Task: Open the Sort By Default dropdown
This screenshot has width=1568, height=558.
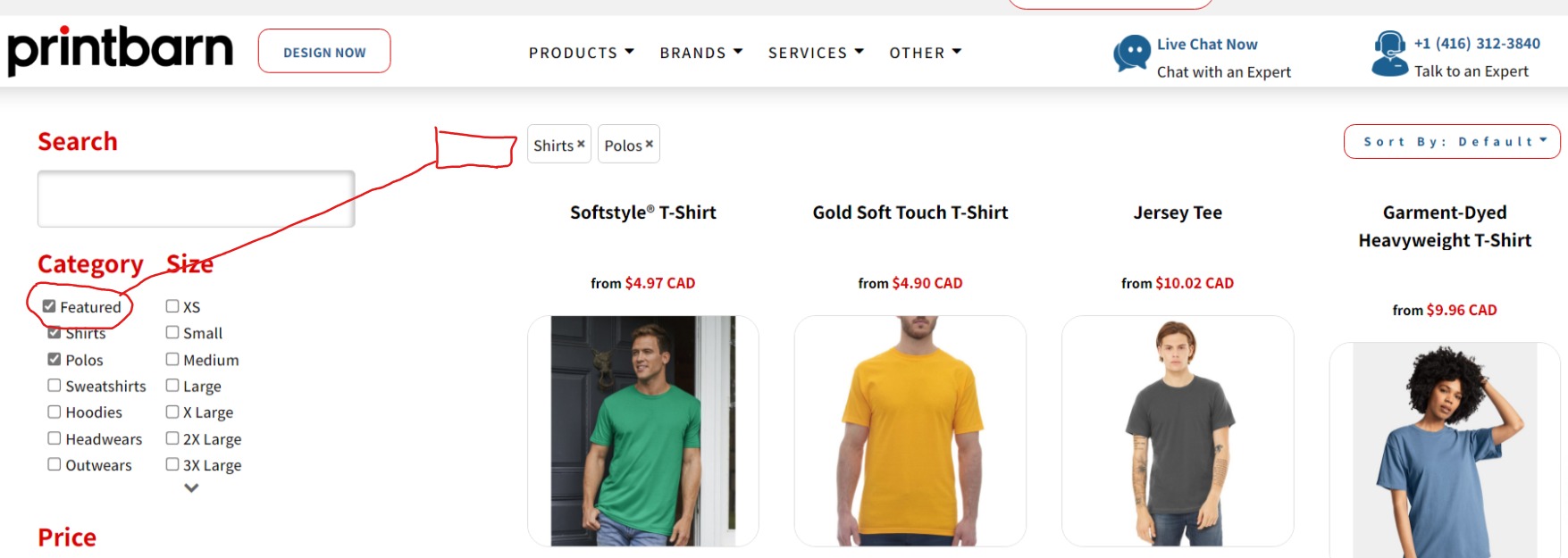Action: click(1452, 142)
